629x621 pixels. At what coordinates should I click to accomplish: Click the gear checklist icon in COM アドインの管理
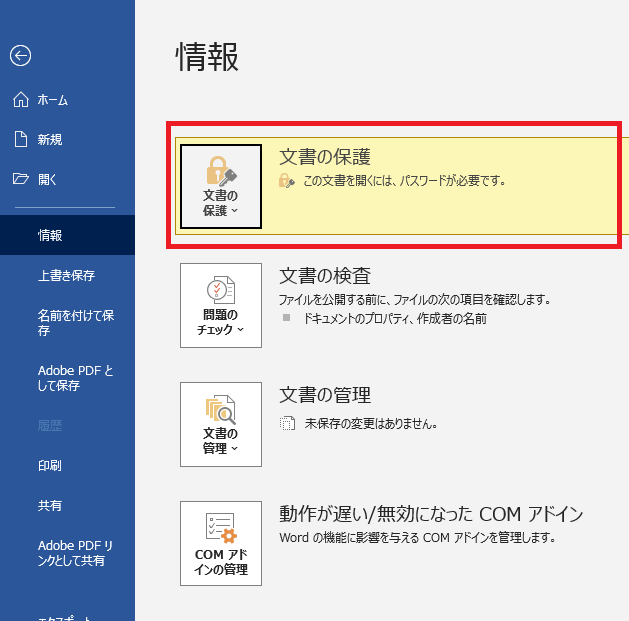(221, 528)
